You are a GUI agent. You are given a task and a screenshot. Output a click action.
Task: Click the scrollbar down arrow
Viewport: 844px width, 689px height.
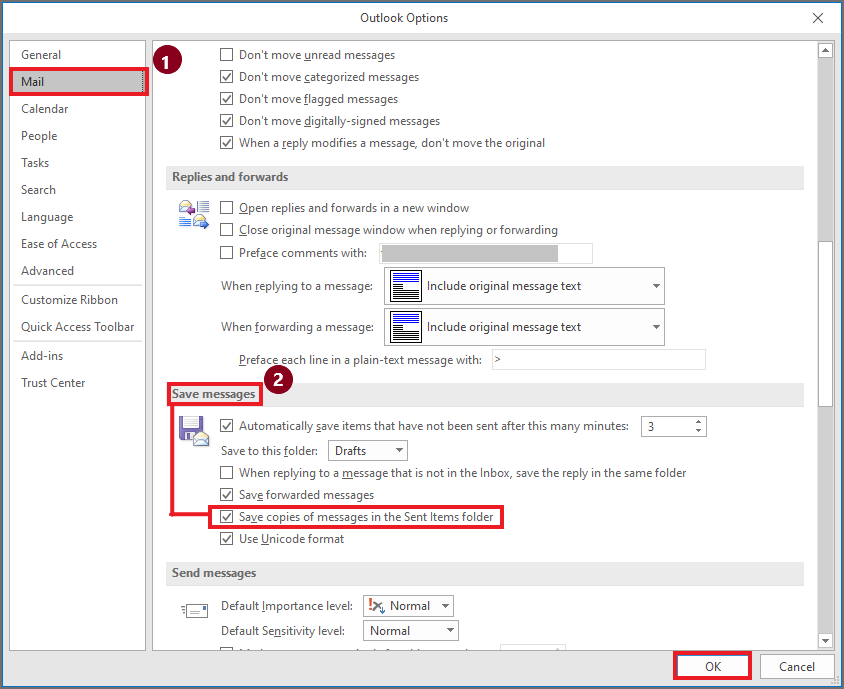(x=825, y=640)
